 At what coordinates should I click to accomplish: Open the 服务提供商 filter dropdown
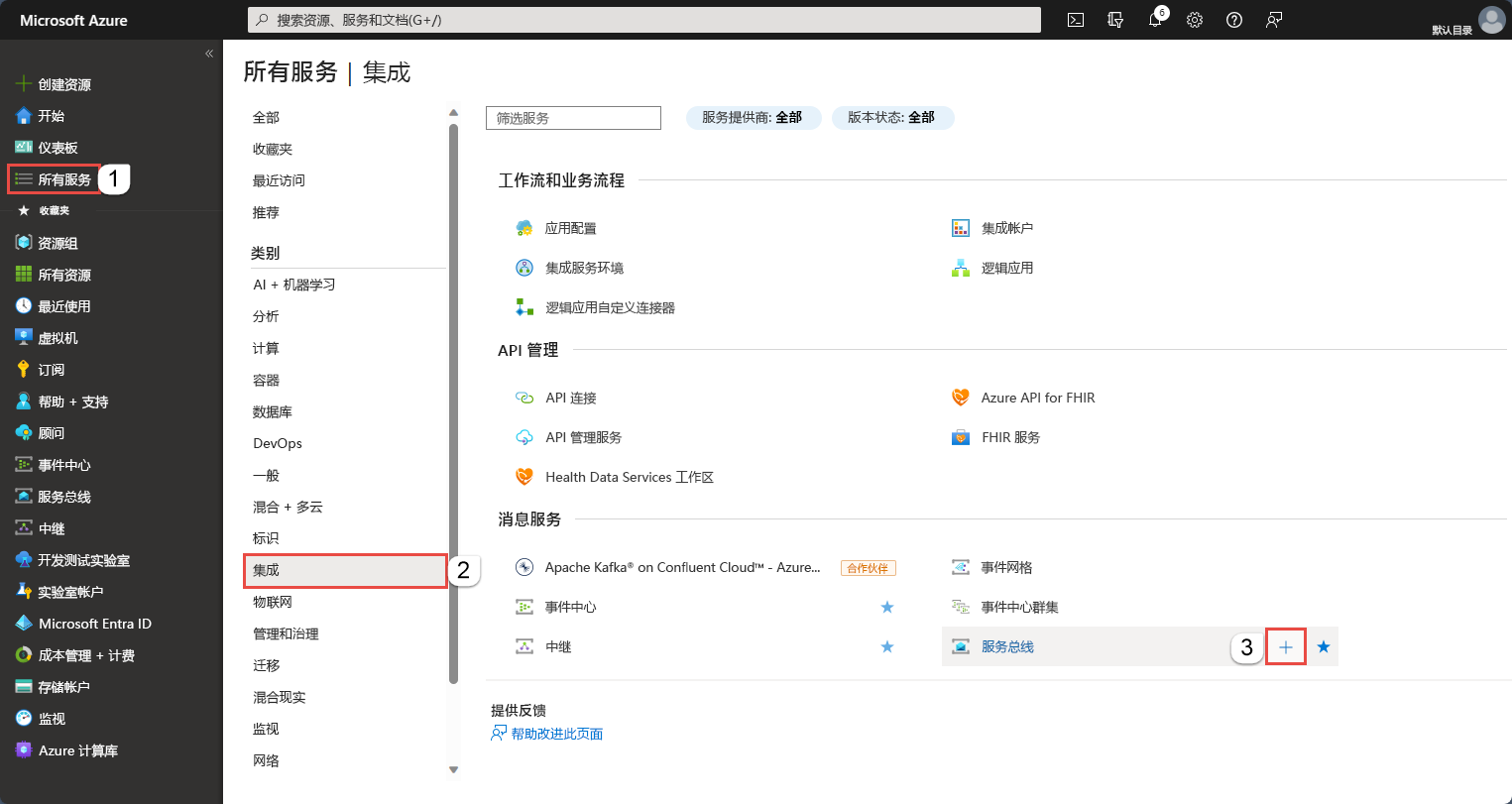click(x=753, y=118)
